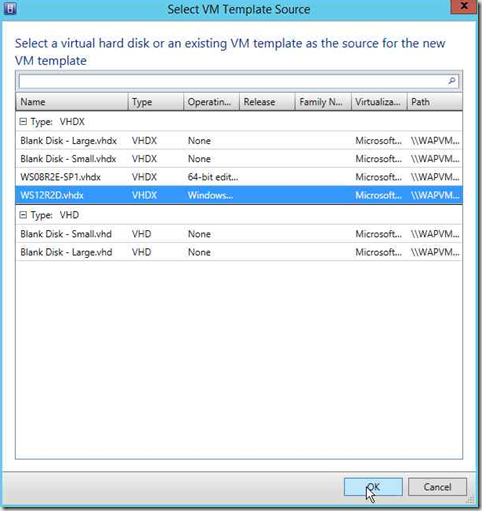Click the Operating System column header
Viewport: 482px width, 511px height.
211,102
